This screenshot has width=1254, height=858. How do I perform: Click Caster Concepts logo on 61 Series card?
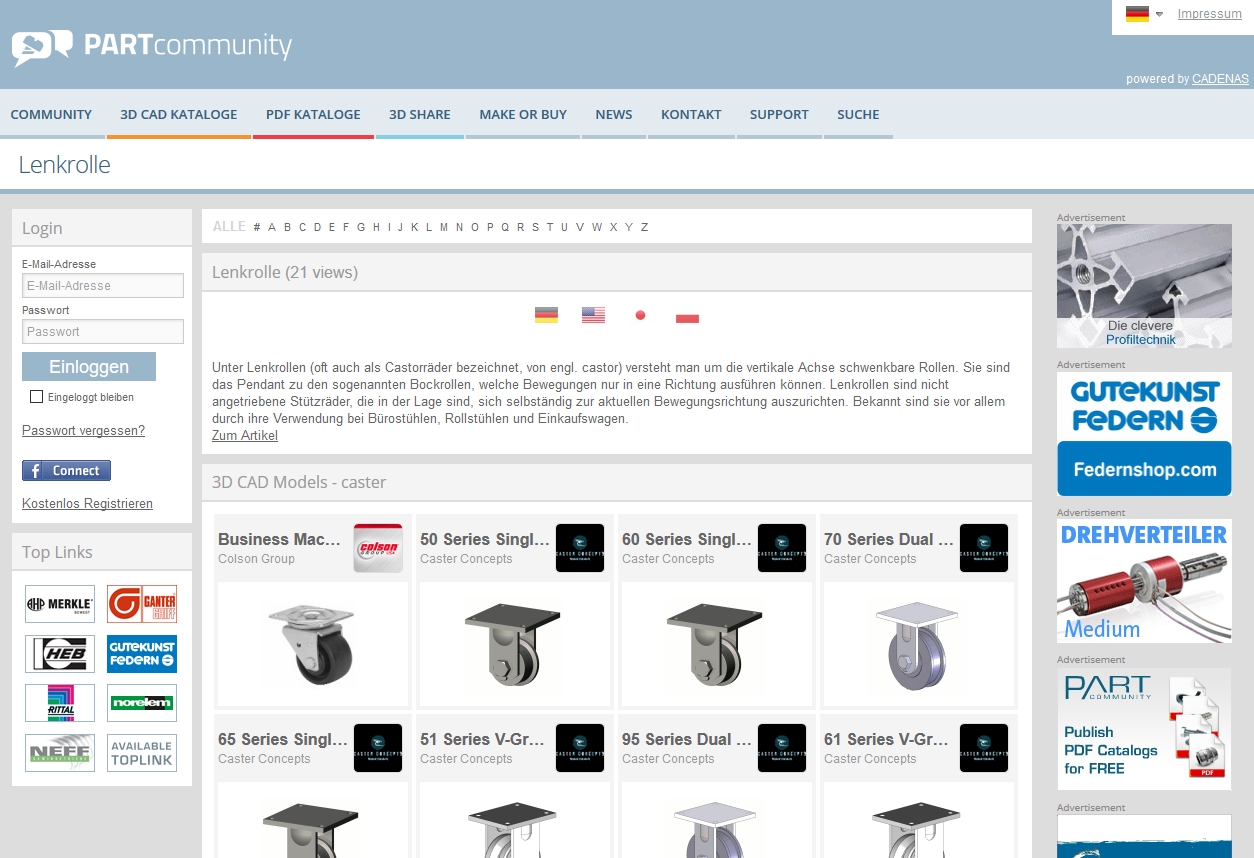[984, 748]
